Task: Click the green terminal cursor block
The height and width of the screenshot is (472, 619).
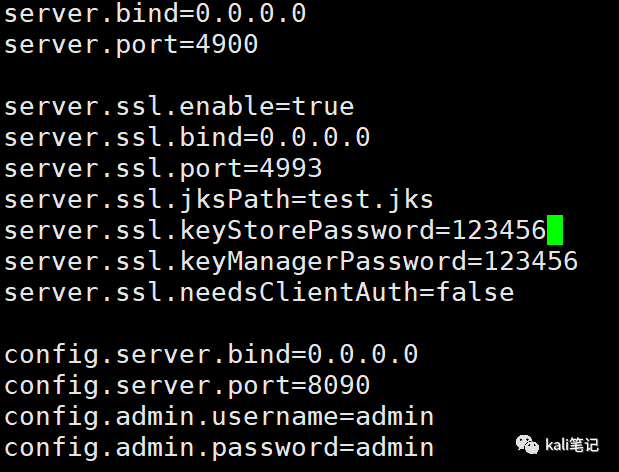Action: (554, 231)
